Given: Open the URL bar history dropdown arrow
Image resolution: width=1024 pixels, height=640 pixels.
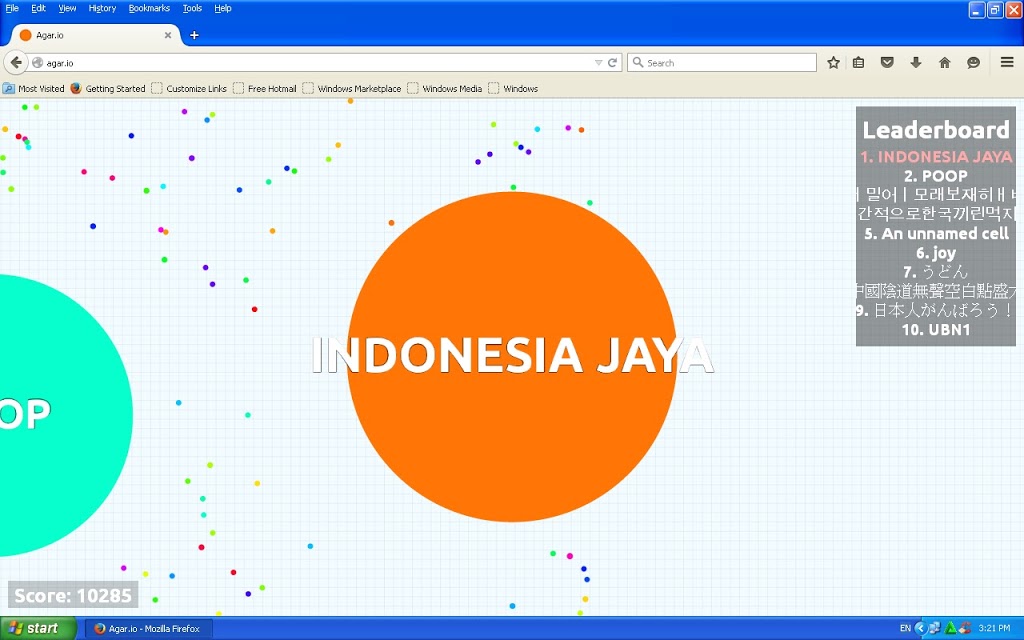Looking at the screenshot, I should (598, 63).
